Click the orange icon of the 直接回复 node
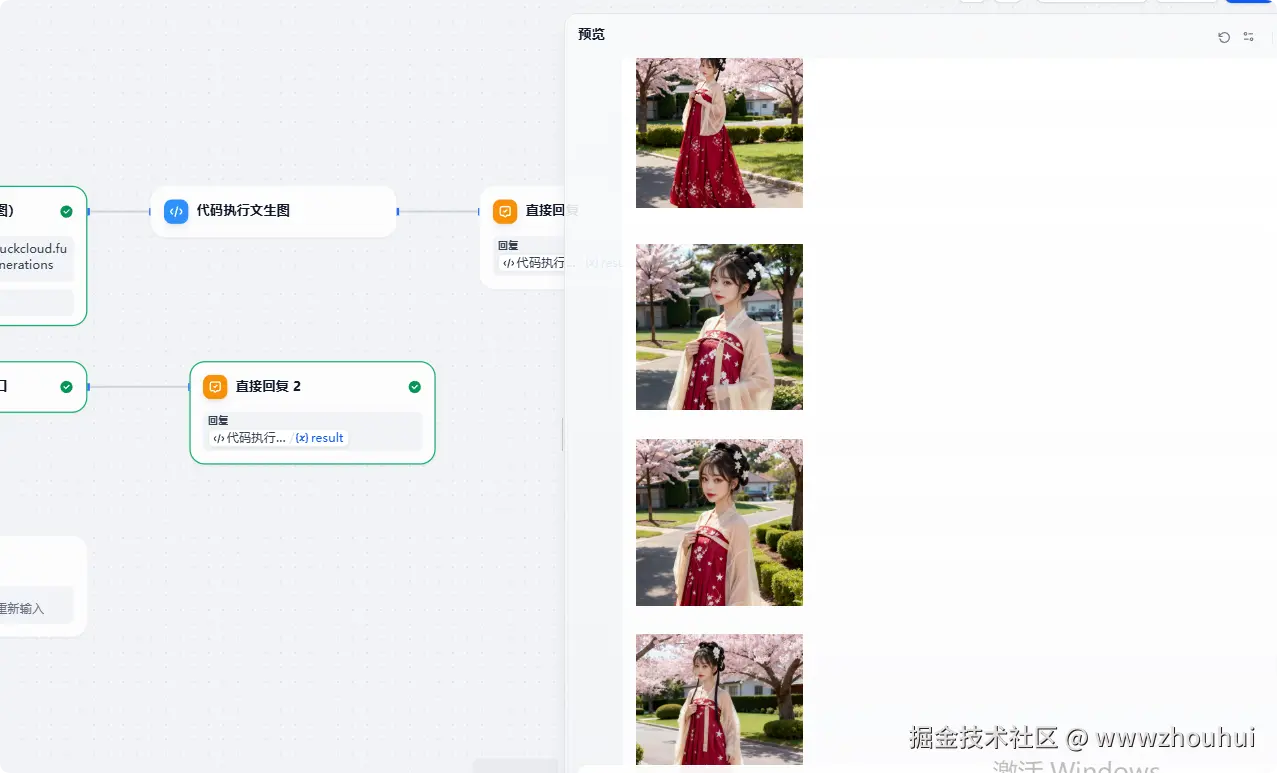Image resolution: width=1277 pixels, height=773 pixels. [505, 211]
